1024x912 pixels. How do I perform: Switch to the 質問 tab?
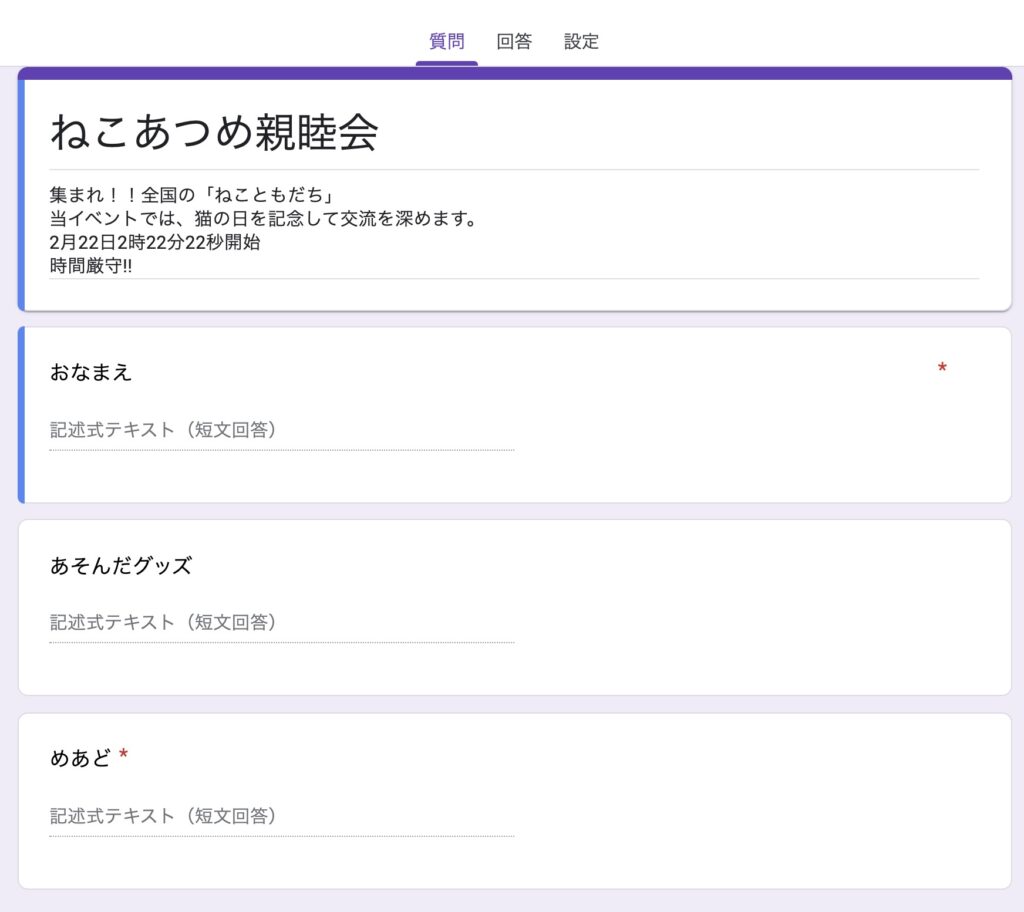point(447,41)
